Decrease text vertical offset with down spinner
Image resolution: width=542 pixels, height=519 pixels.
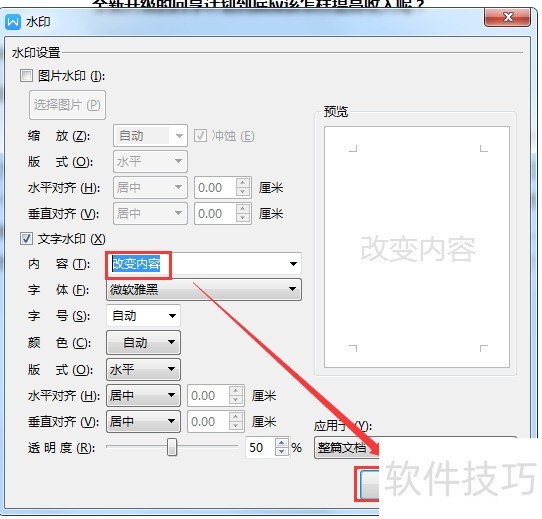(236, 426)
